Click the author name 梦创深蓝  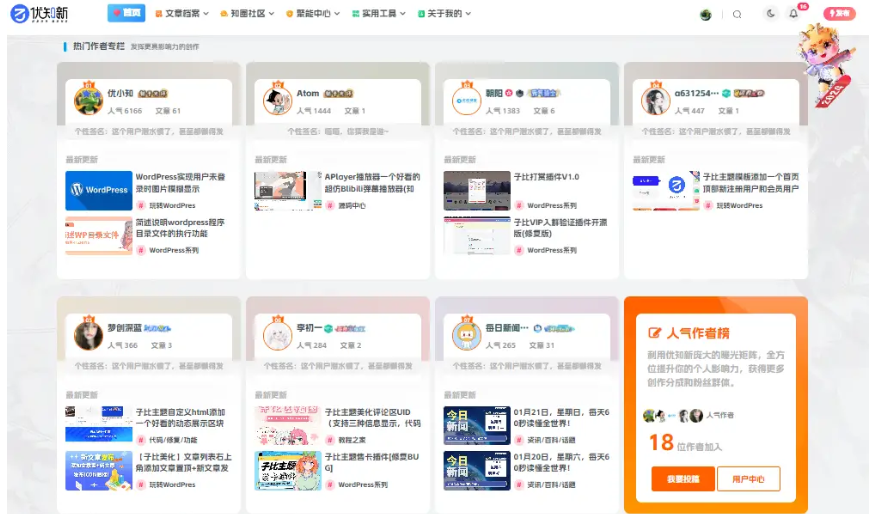tap(124, 328)
